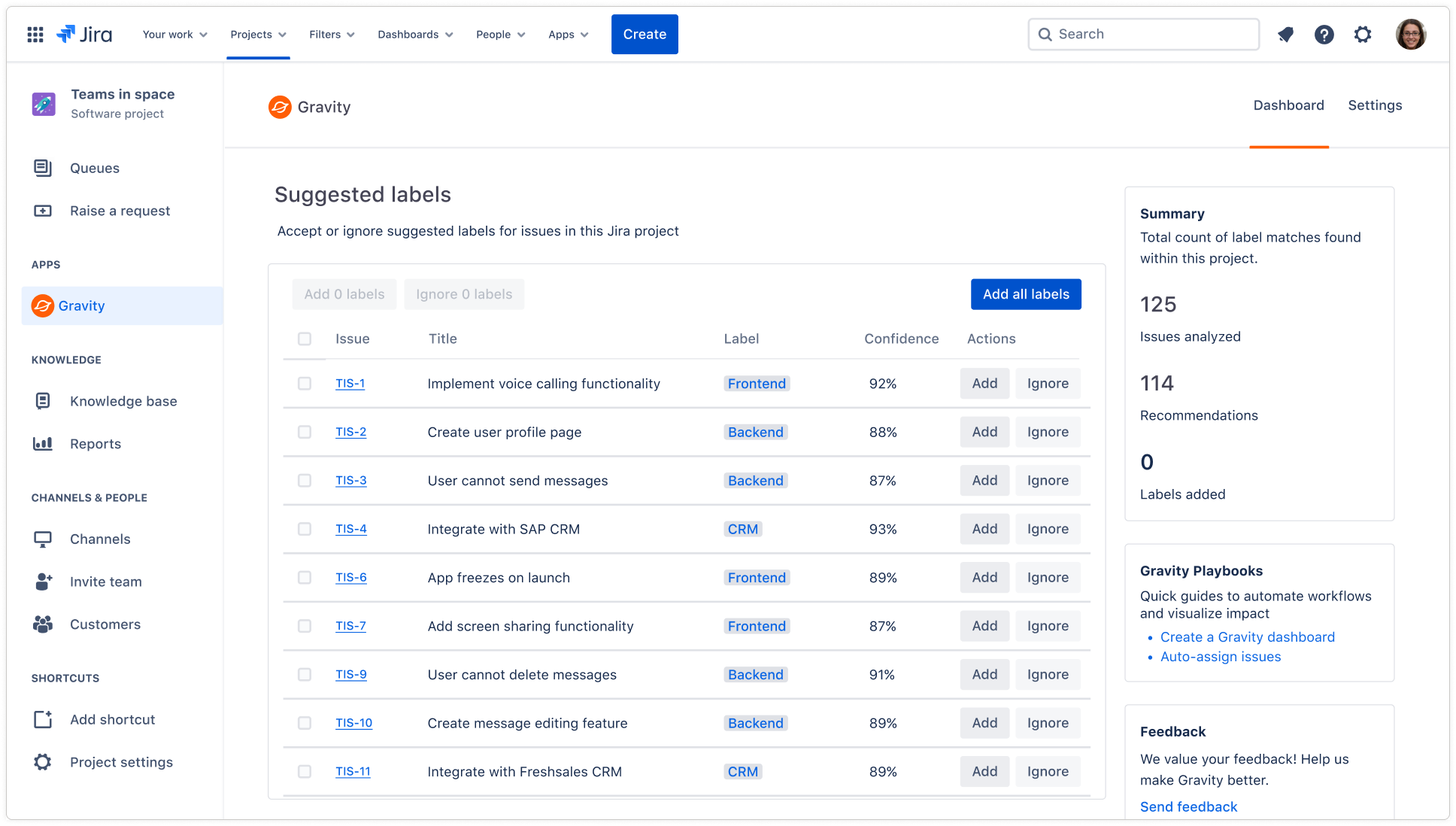The image size is (1456, 826).
Task: Click the Add all labels button
Action: pyautogui.click(x=1026, y=294)
